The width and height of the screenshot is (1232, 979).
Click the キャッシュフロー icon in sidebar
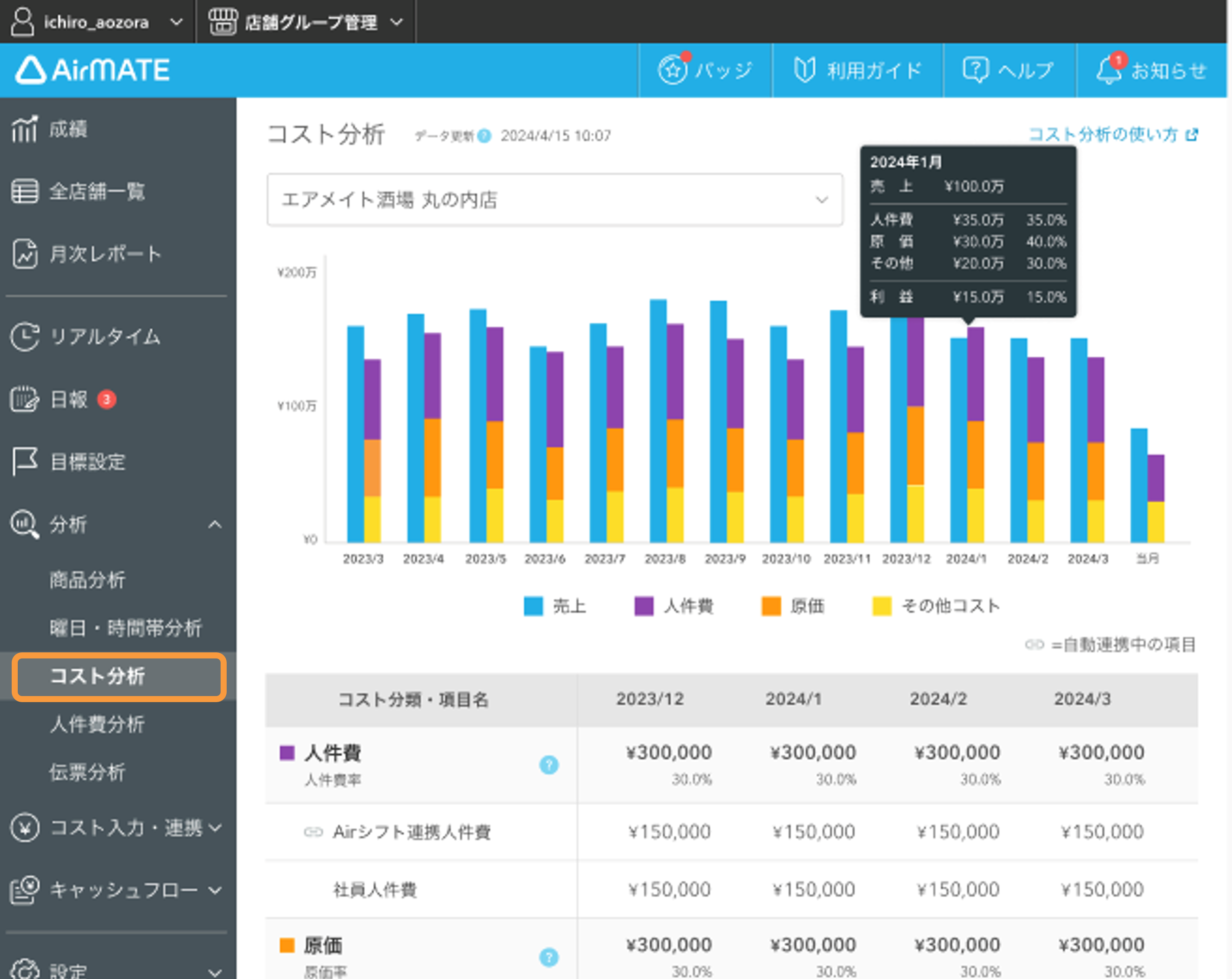point(25,890)
